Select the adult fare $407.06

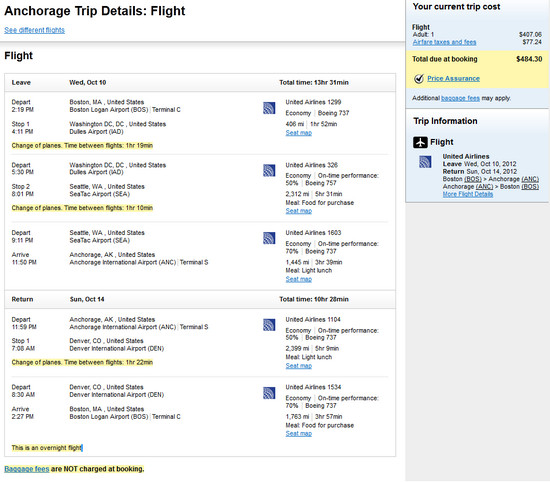[x=530, y=34]
